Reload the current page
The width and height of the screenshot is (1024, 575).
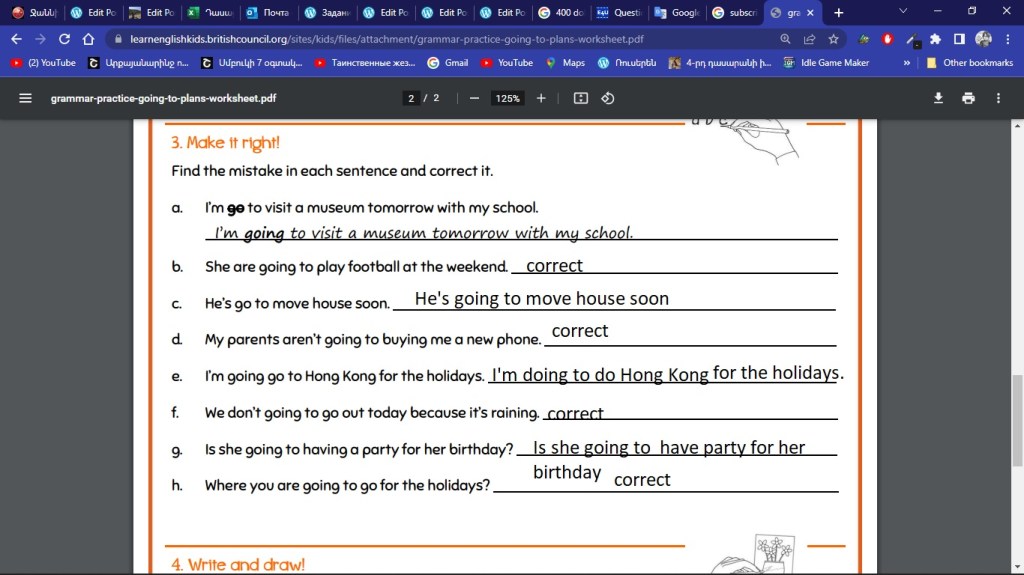coord(65,39)
